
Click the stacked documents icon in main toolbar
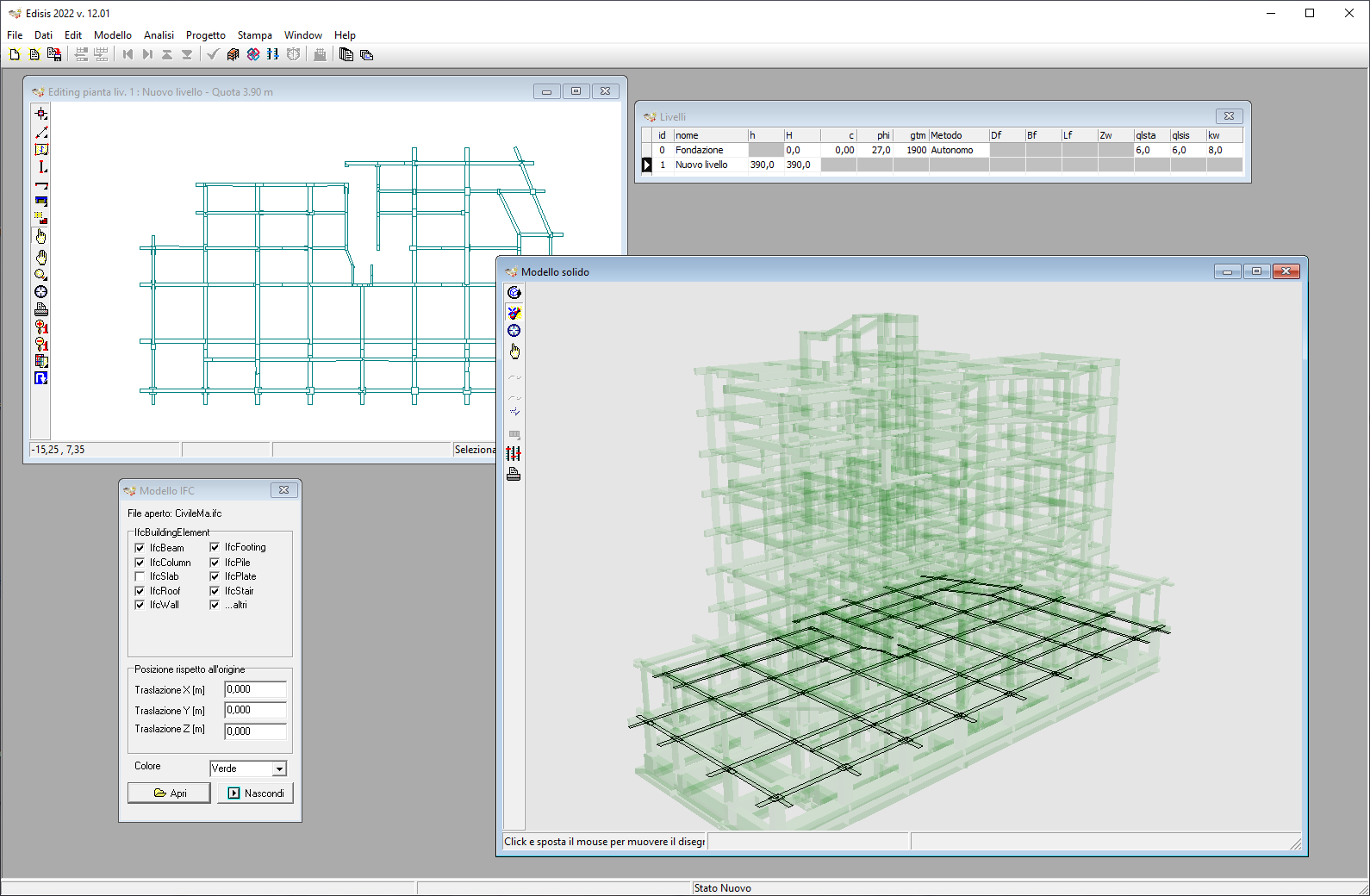coord(346,54)
